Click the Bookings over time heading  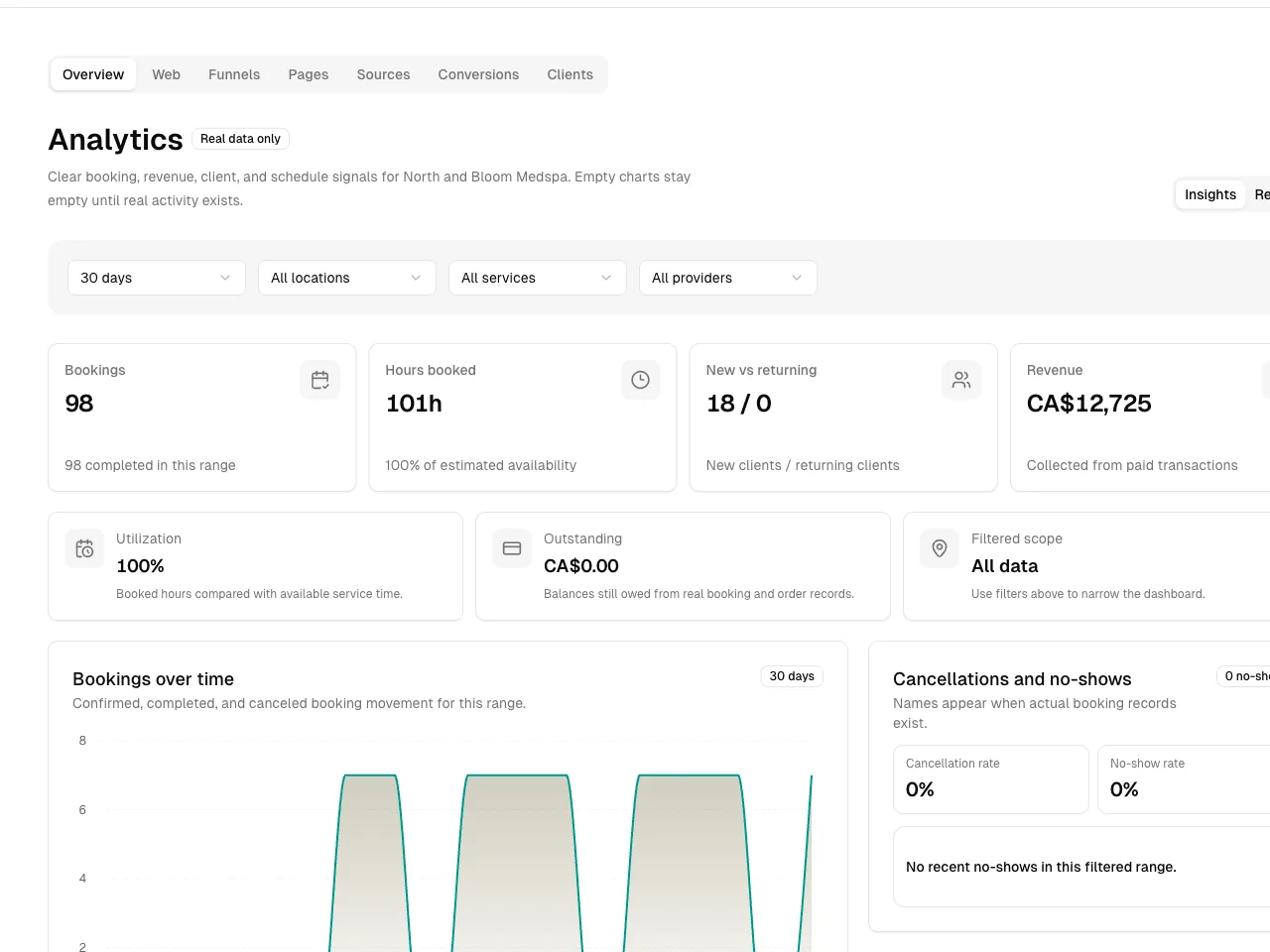point(153,679)
